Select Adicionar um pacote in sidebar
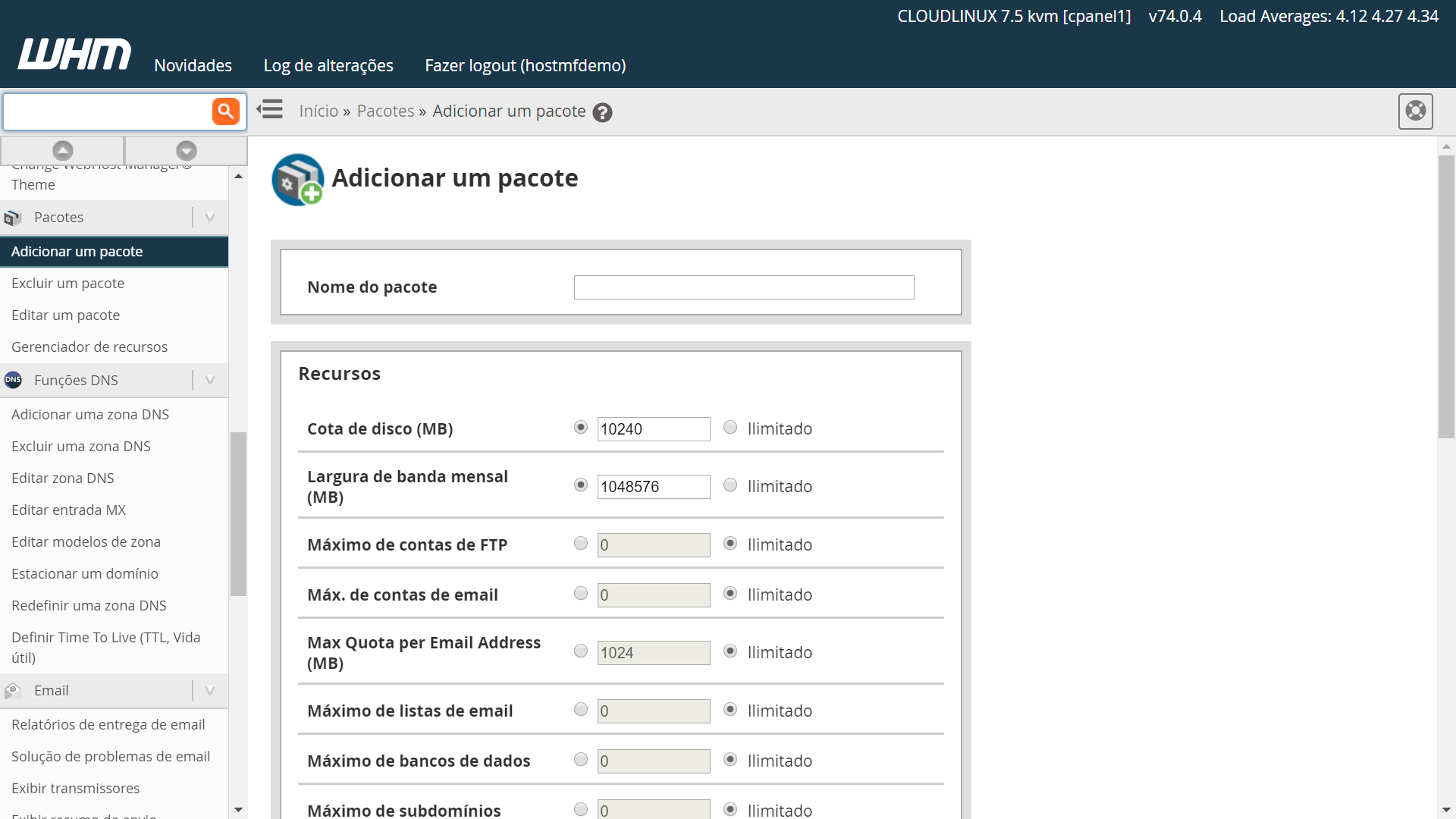The width and height of the screenshot is (1456, 819). coord(114,251)
